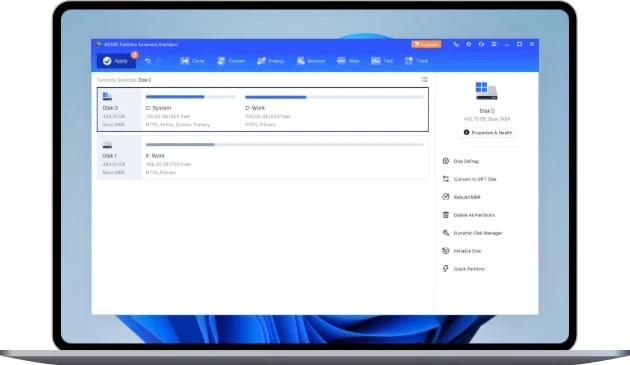The width and height of the screenshot is (630, 365).
Task: Click the key/register icon in title bar
Action: pyautogui.click(x=456, y=44)
